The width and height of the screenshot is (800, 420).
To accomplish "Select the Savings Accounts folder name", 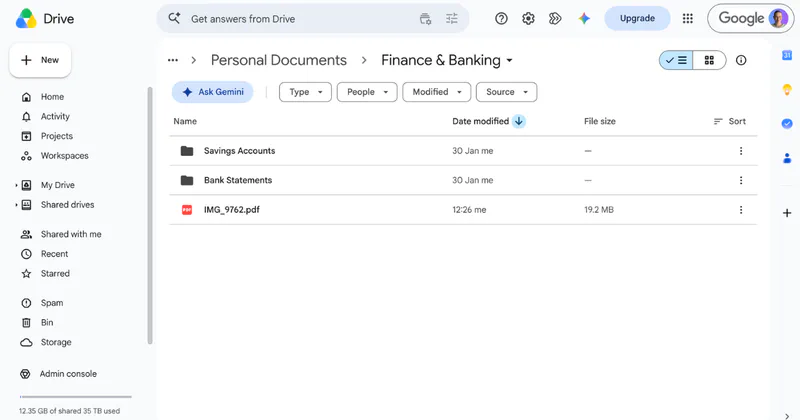I will tap(239, 151).
